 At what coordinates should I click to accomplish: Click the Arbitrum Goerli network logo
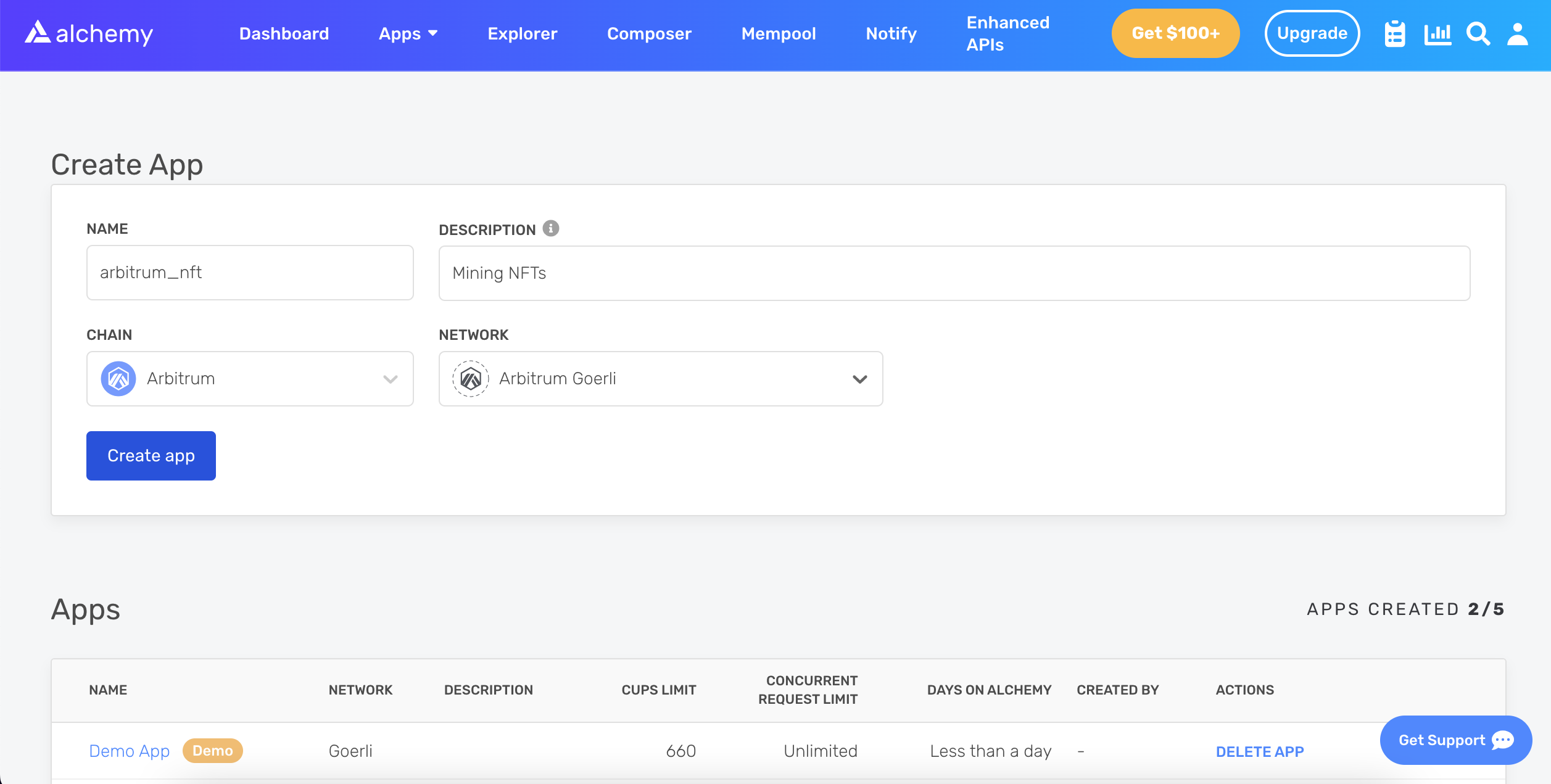tap(471, 379)
